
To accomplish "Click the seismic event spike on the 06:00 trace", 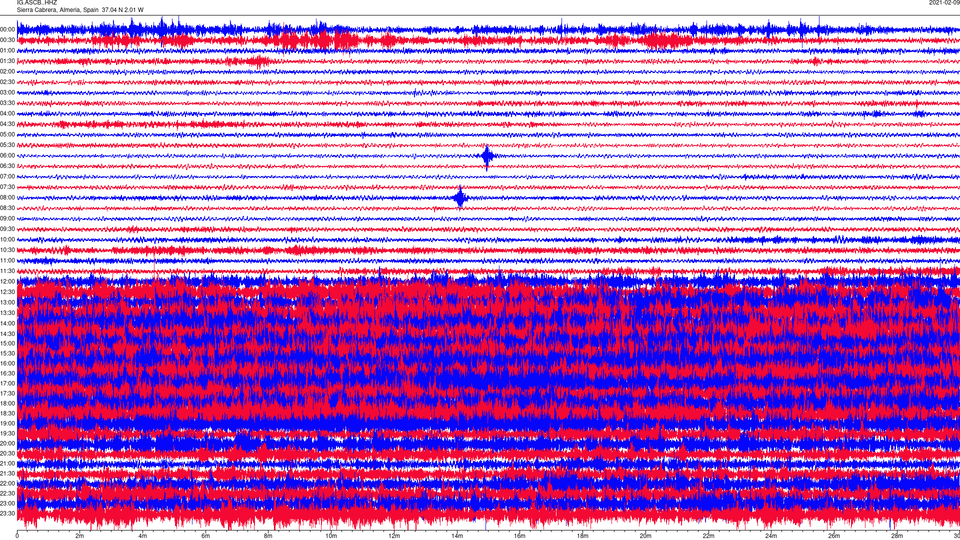I will coord(487,157).
